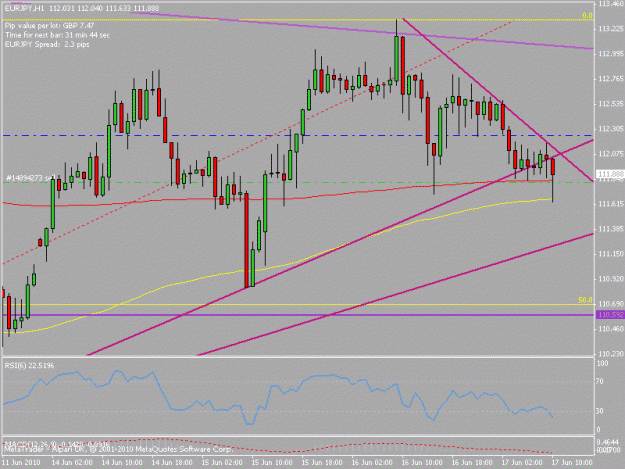Click the 113.225 price scale value
This screenshot has width=625, height=469.
click(x=610, y=29)
